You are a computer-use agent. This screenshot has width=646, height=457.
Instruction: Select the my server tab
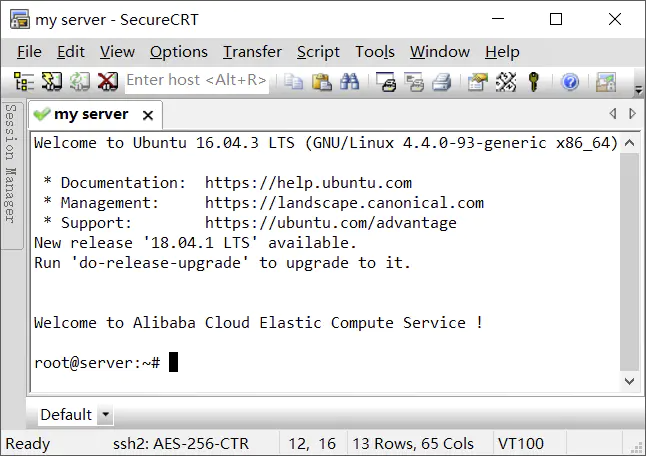tap(91, 114)
